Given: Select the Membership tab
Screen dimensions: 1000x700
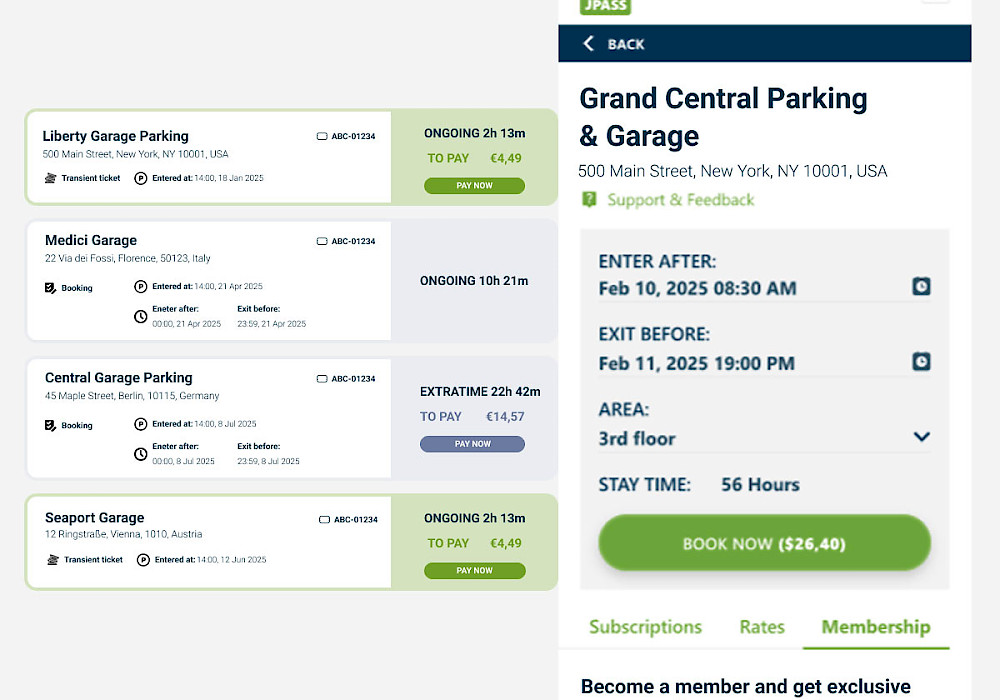Looking at the screenshot, I should coord(876,627).
